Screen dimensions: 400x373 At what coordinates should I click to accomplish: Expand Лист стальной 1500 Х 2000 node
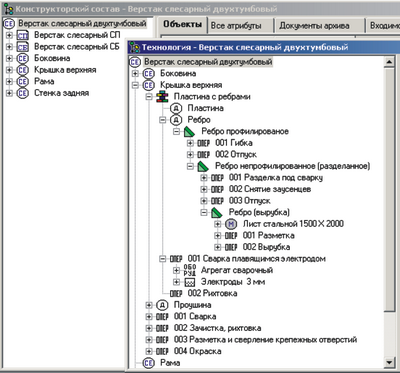[217, 224]
